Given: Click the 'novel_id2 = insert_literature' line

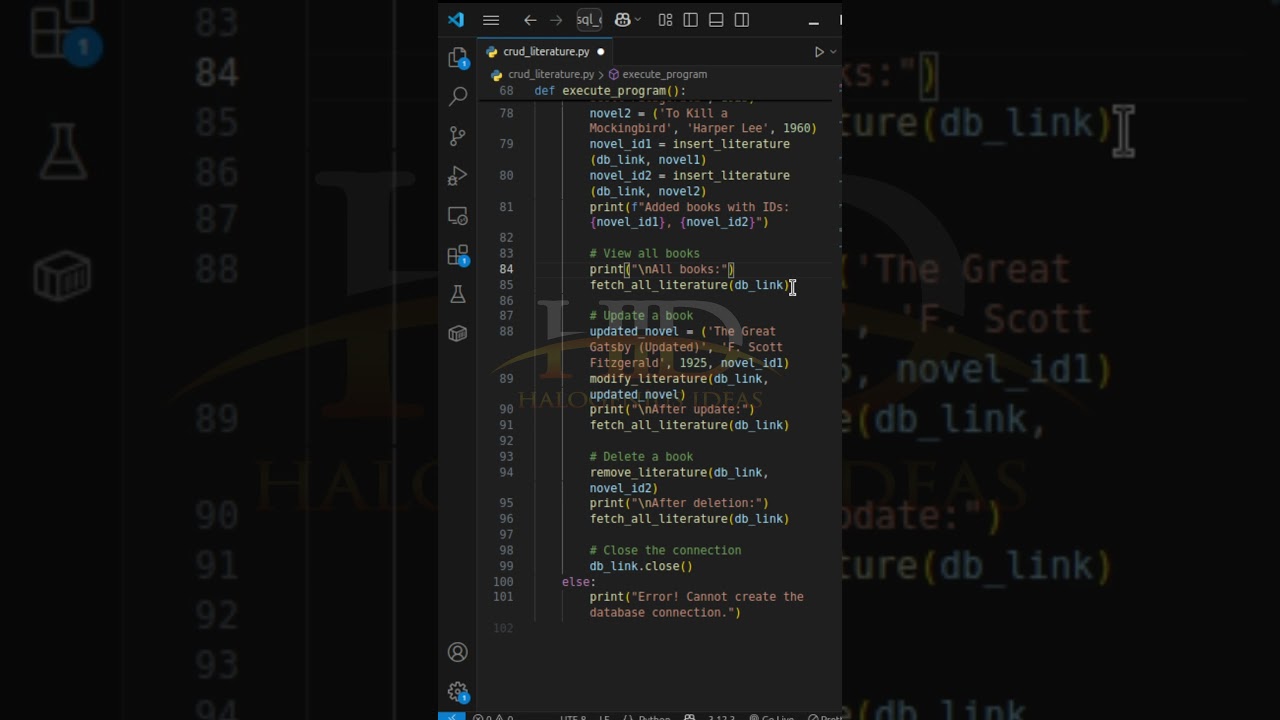Looking at the screenshot, I should pos(689,176).
